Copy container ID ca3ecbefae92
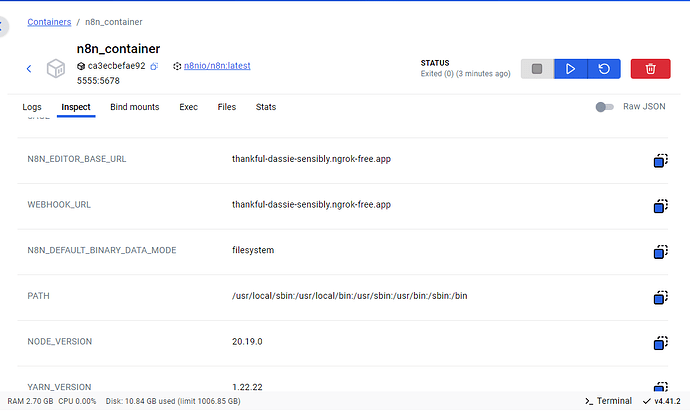This screenshot has width=690, height=411. pos(154,66)
